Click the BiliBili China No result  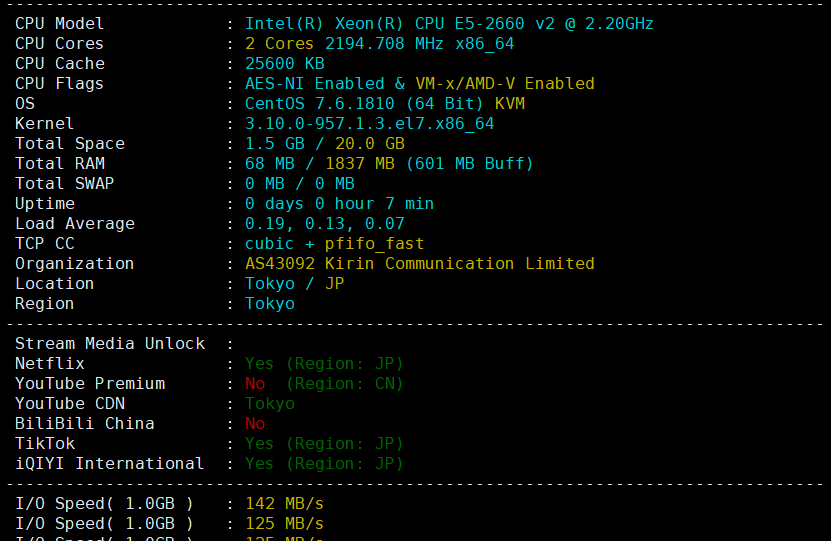point(255,424)
